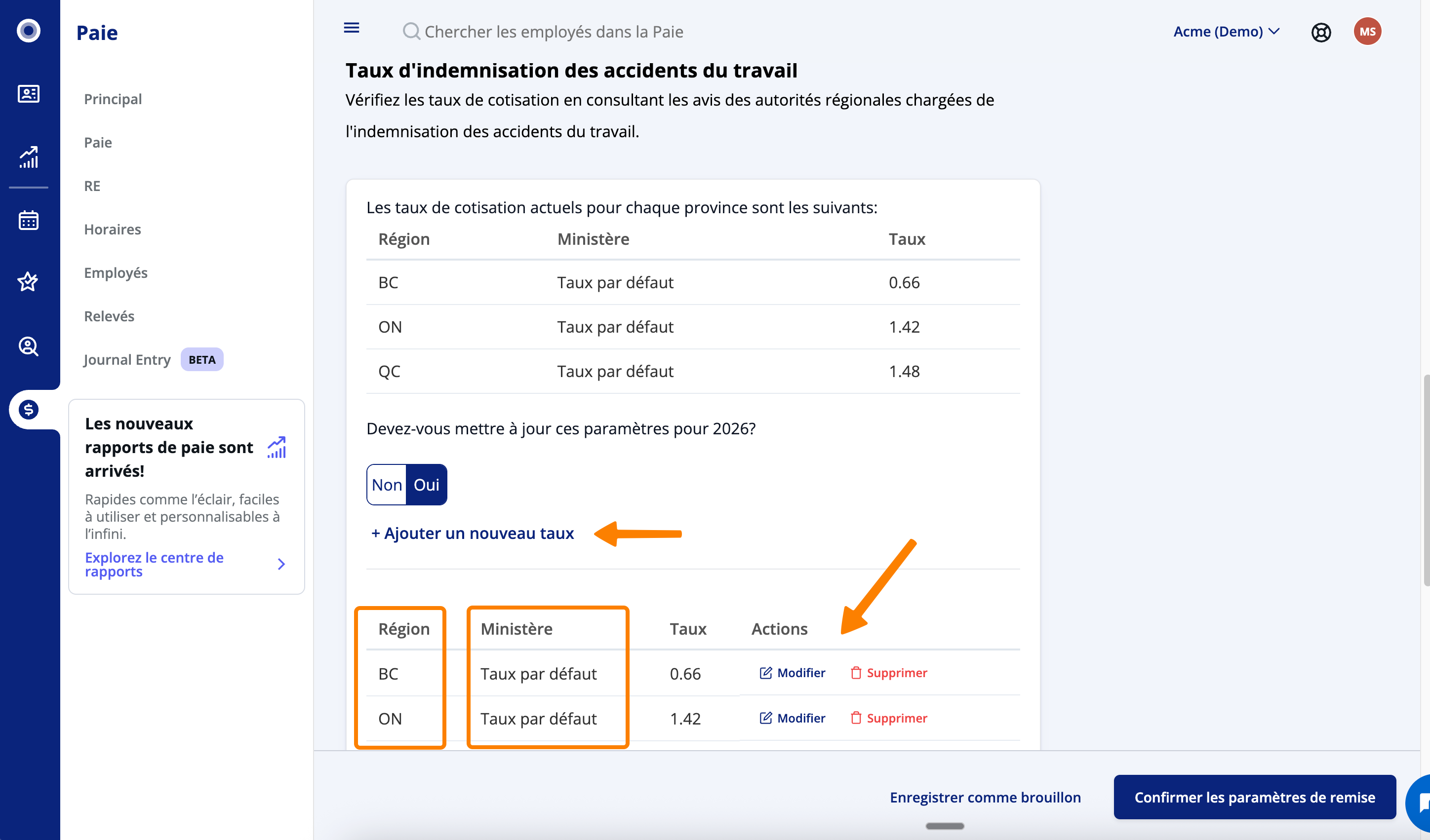Viewport: 1430px width, 840px height.
Task: Go to the Employés menu item
Action: 116,273
